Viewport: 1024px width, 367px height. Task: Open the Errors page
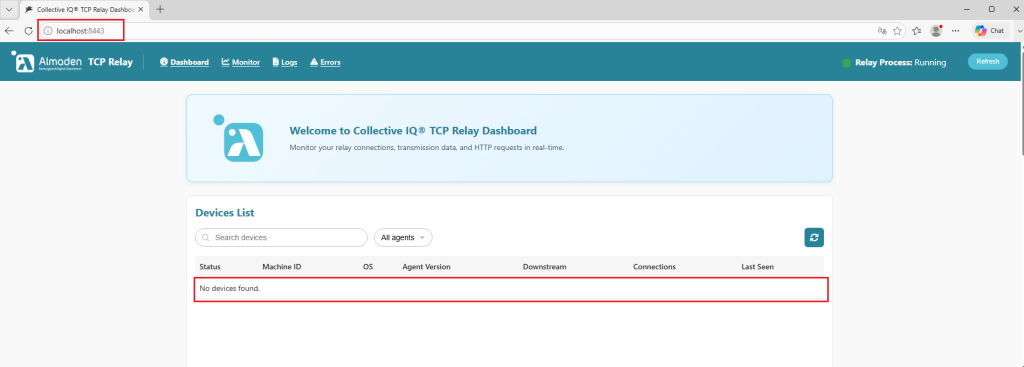pyautogui.click(x=325, y=62)
